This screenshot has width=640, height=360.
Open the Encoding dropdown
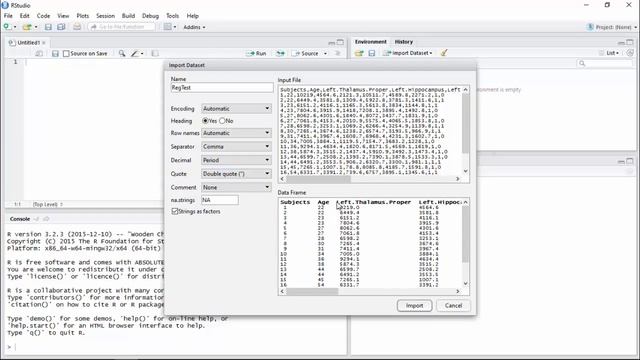coord(236,109)
